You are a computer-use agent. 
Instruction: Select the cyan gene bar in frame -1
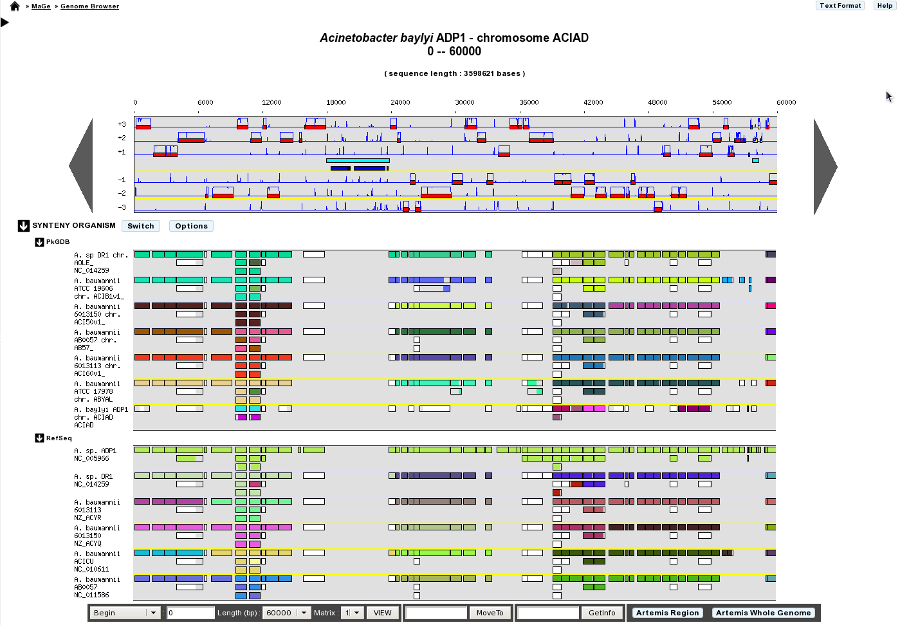(x=358, y=161)
